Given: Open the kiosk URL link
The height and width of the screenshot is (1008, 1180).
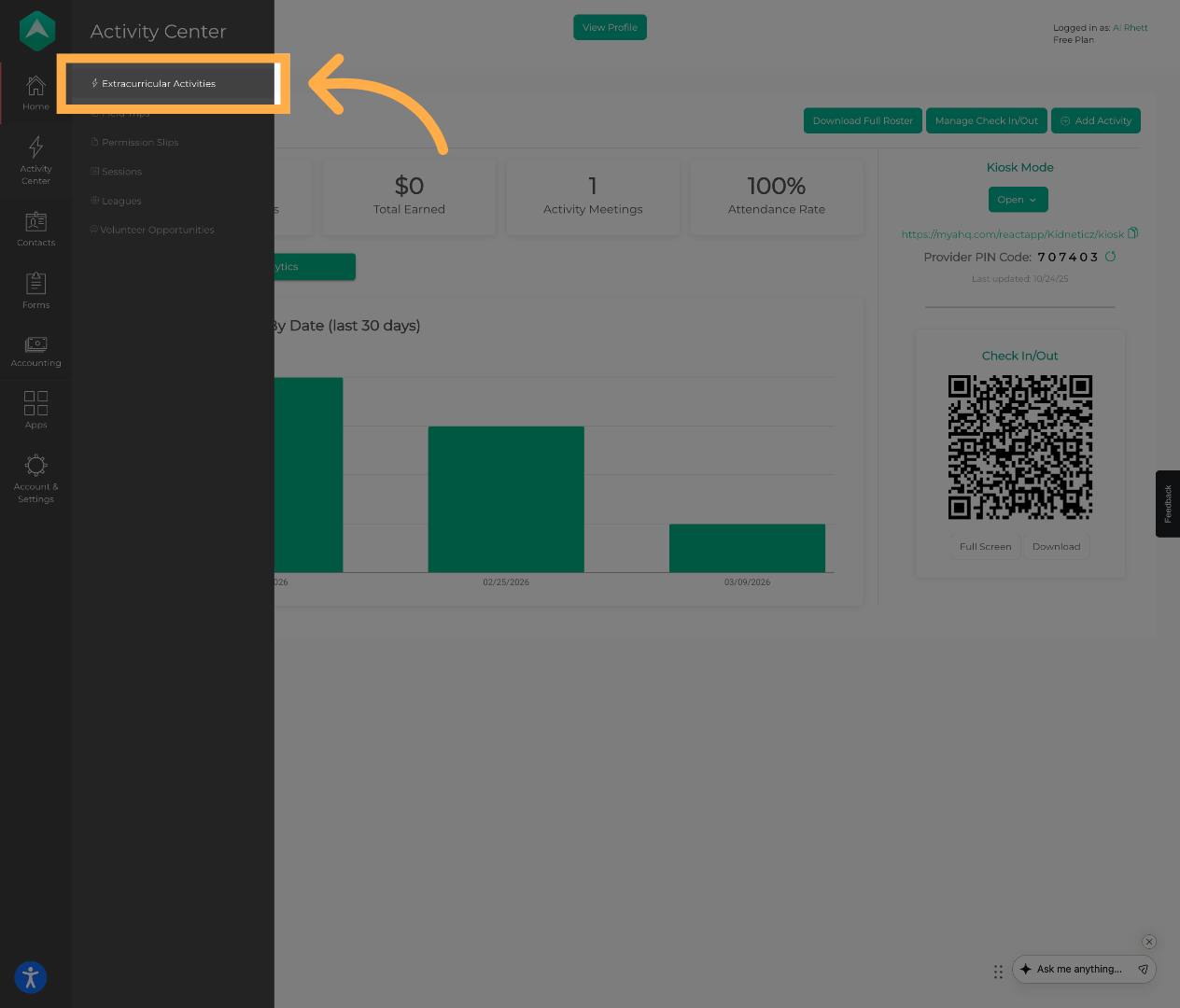Looking at the screenshot, I should [x=1012, y=234].
